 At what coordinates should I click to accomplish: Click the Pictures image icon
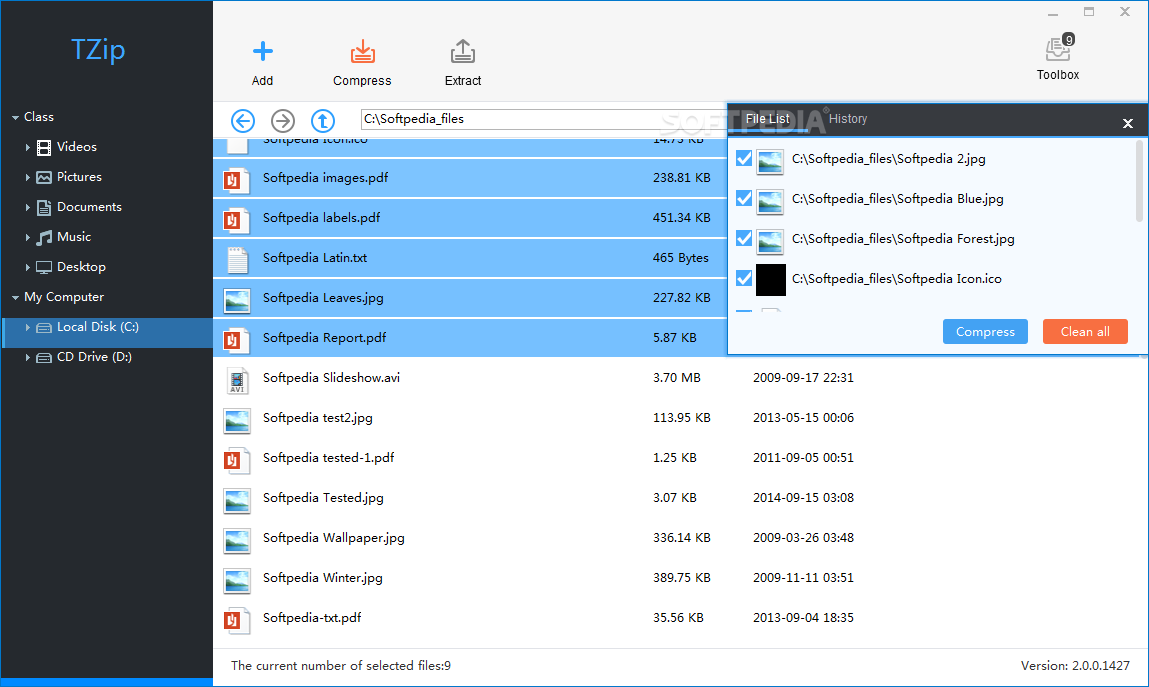(x=44, y=177)
